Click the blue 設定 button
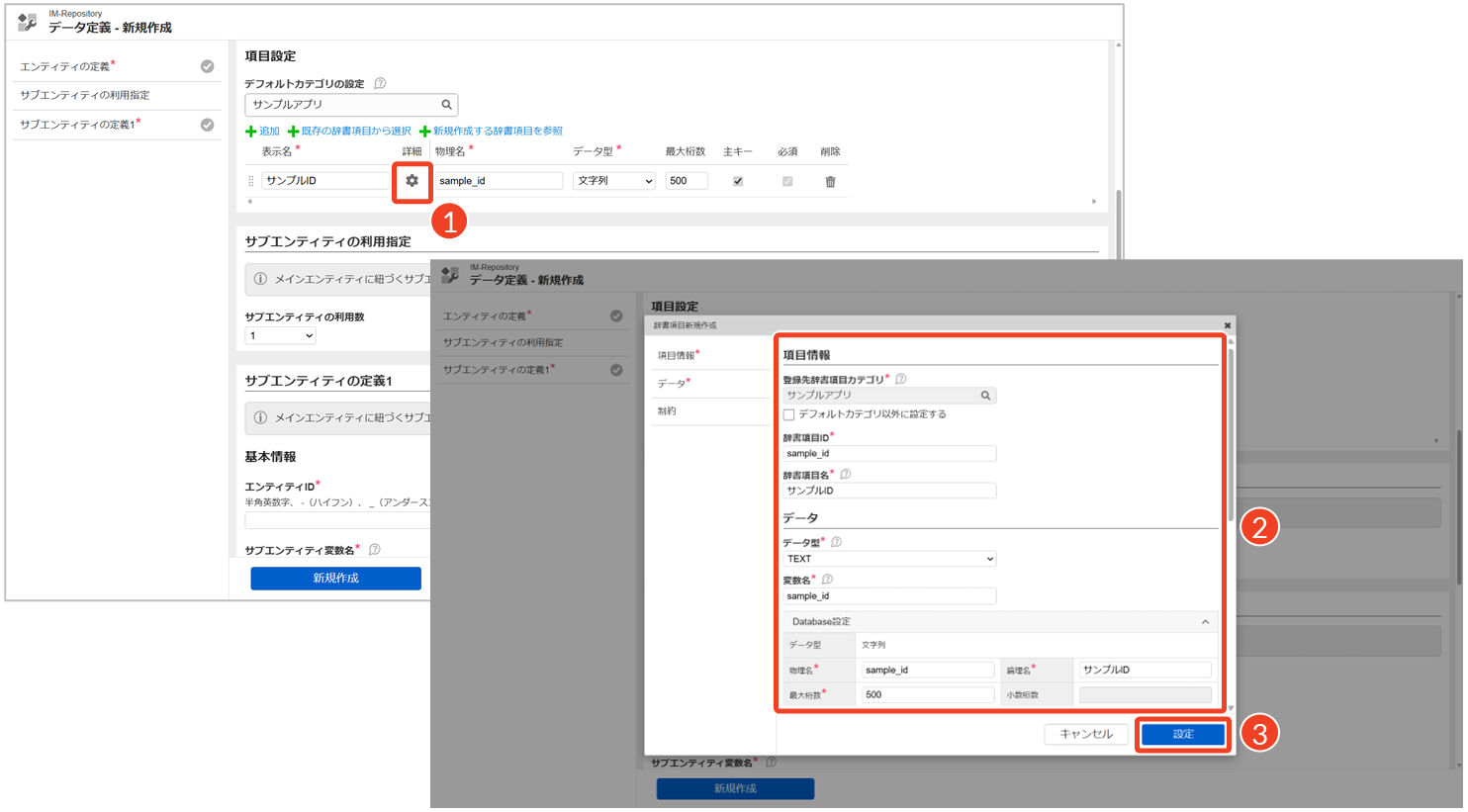The image size is (1468, 812). point(1183,734)
